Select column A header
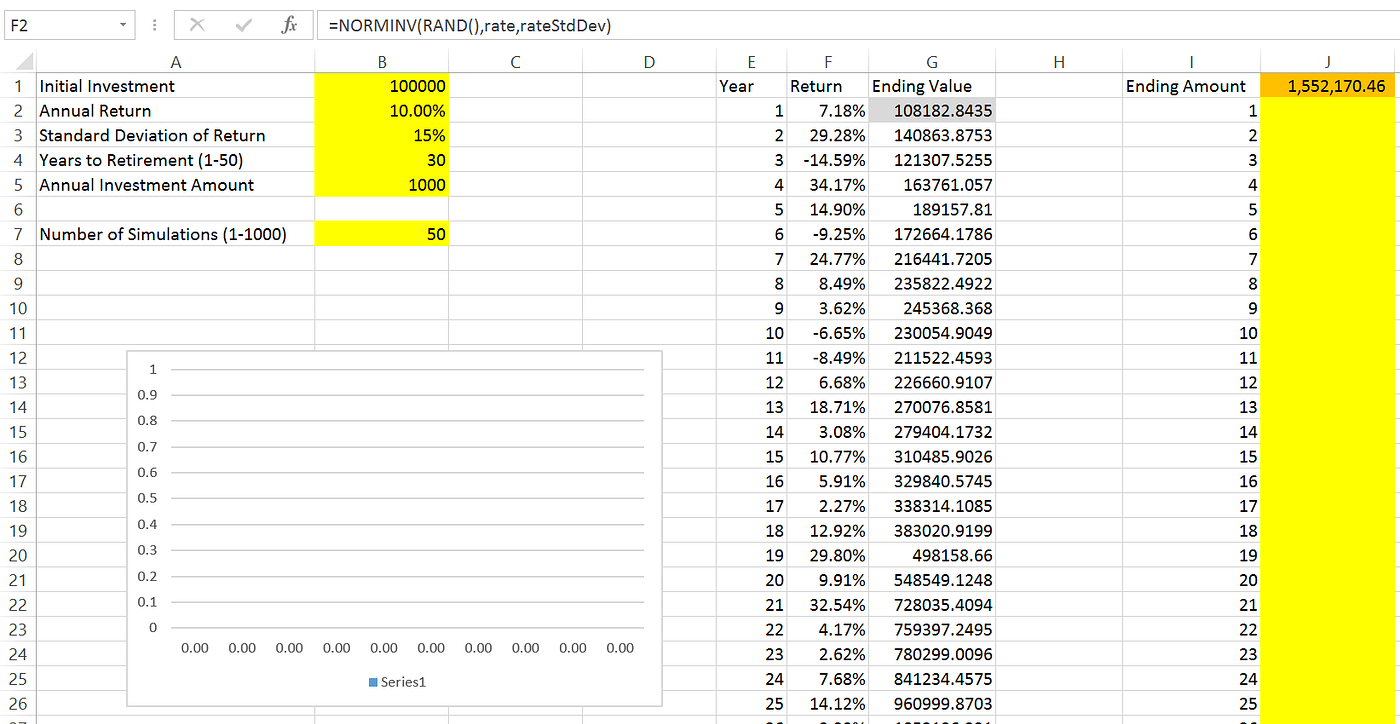 (x=175, y=60)
